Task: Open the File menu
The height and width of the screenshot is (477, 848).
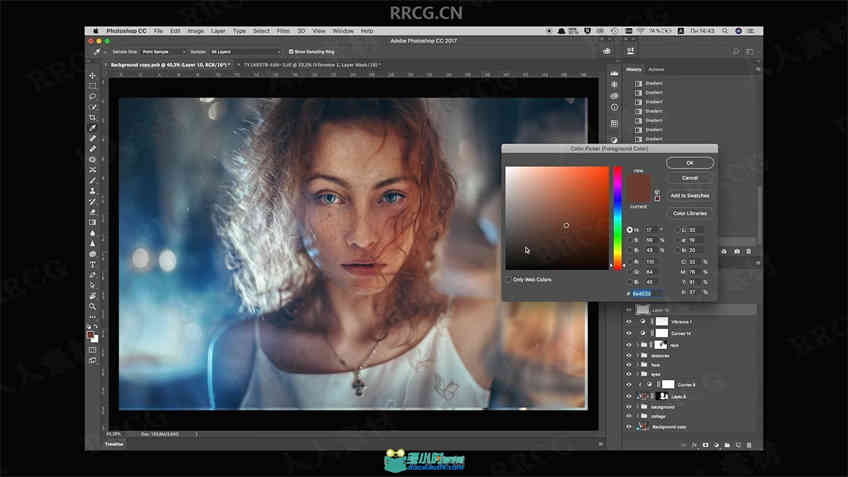Action: click(158, 31)
